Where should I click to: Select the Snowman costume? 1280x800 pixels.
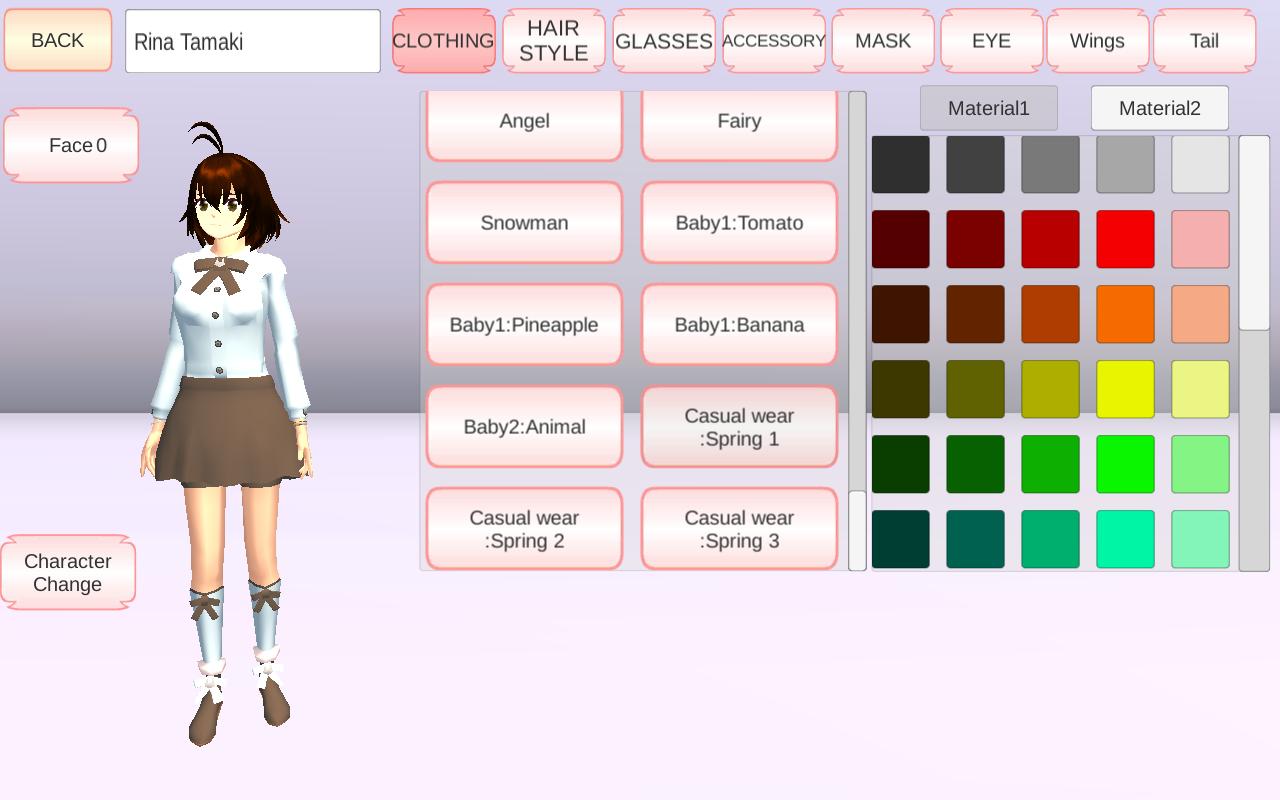click(524, 223)
